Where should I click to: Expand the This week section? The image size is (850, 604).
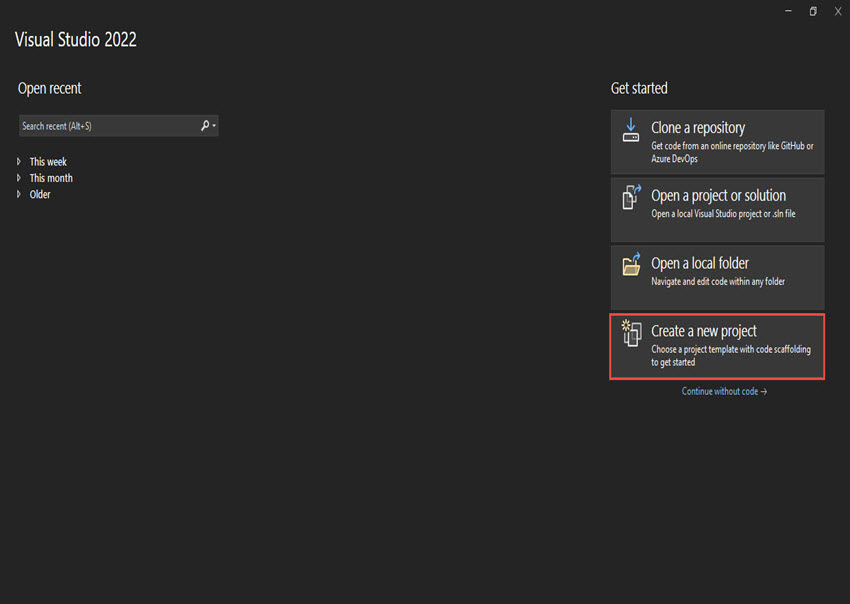20,161
